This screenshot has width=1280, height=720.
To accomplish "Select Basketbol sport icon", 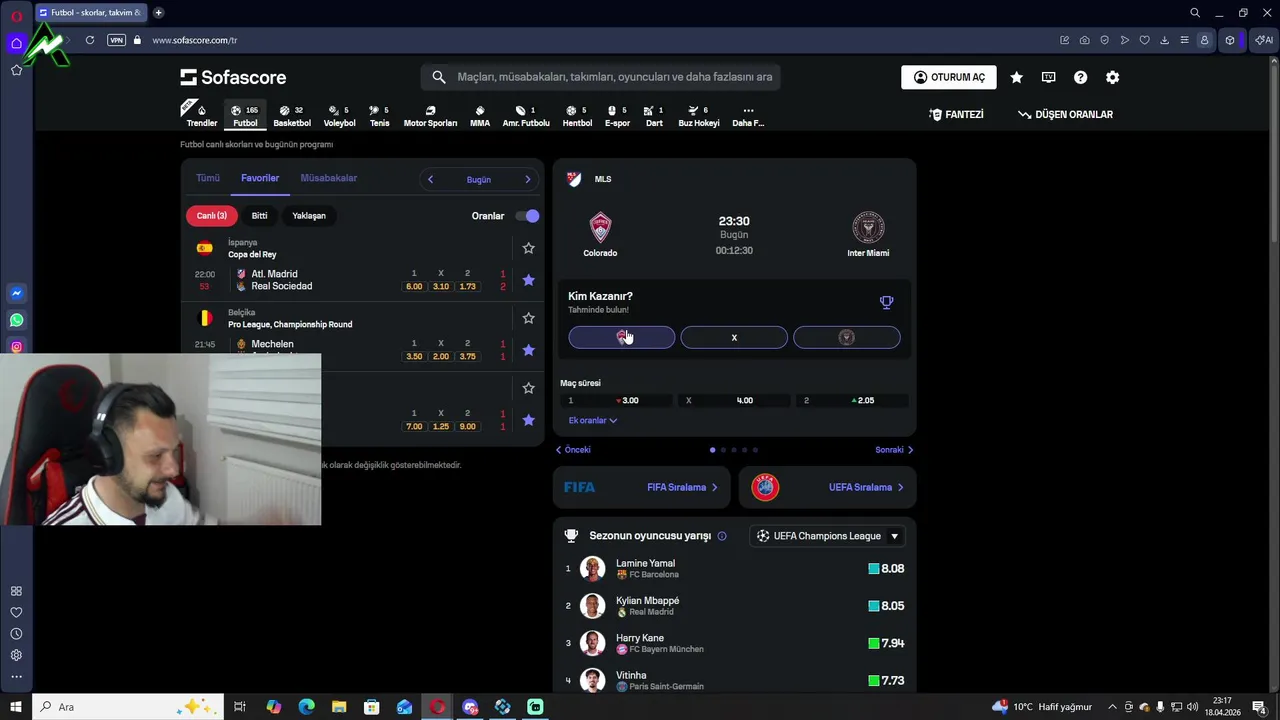I will [x=292, y=116].
